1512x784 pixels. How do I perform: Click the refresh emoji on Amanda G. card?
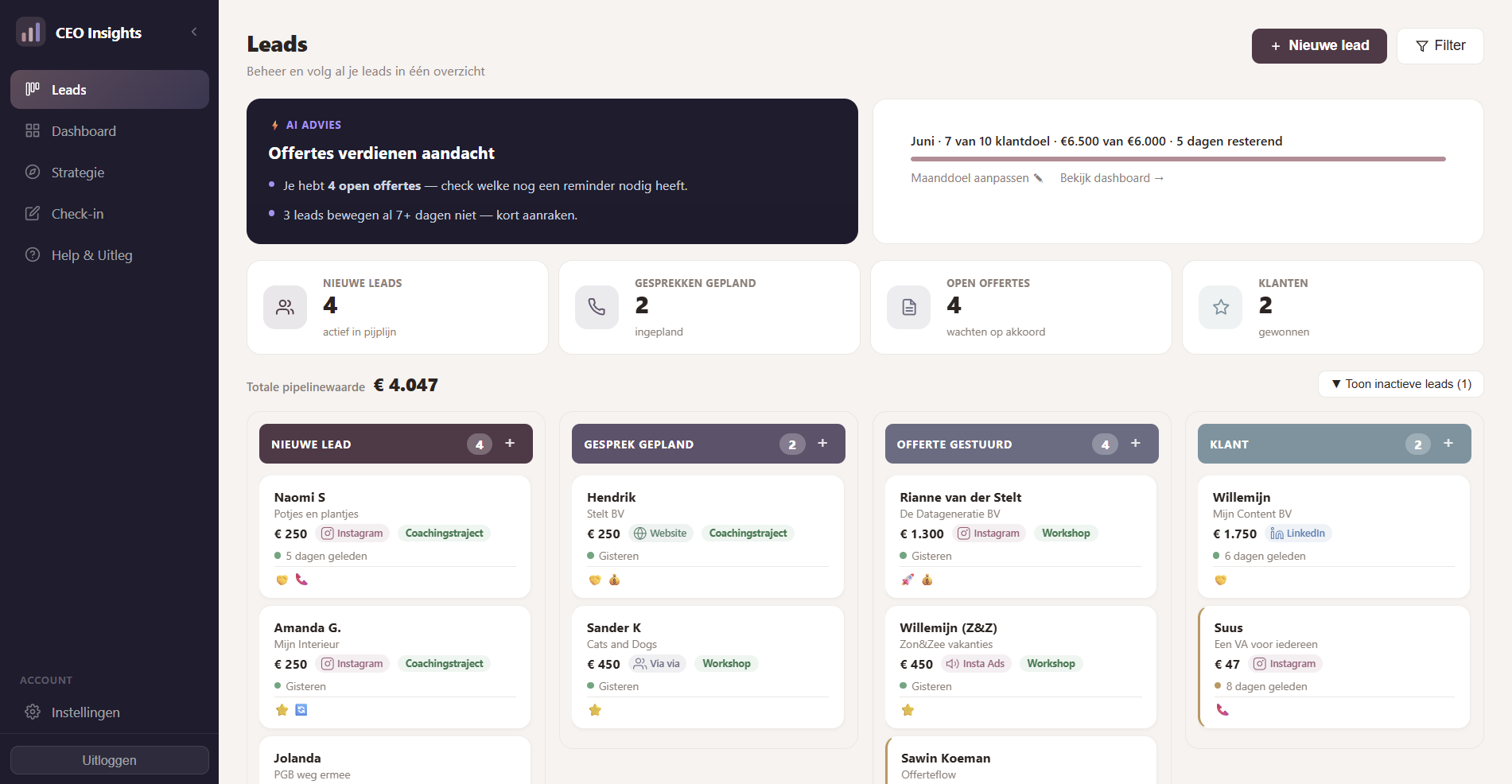(x=301, y=710)
